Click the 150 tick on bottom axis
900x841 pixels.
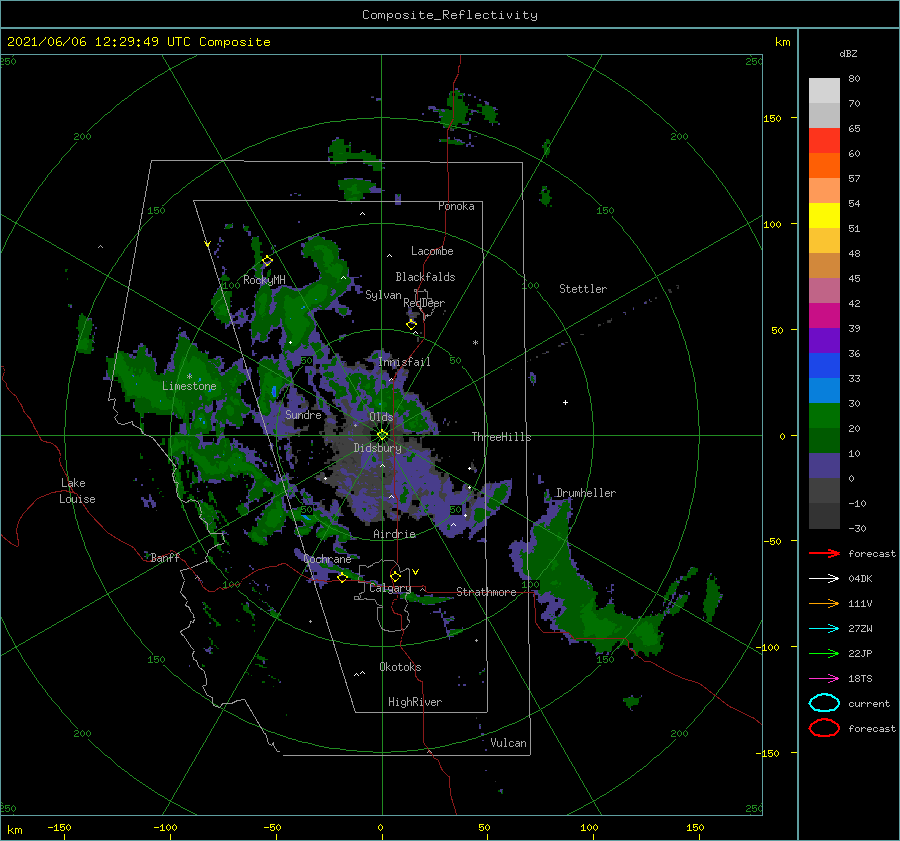695,827
